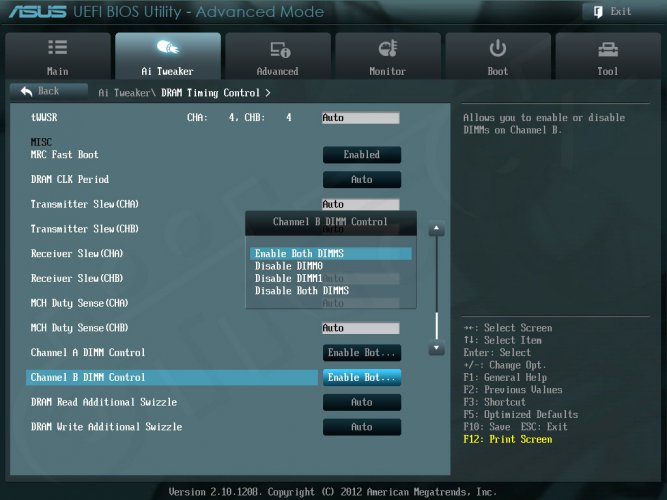Select Transmitter Slew(CHA) label
Image resolution: width=667 pixels, height=500 pixels.
[x=85, y=204]
